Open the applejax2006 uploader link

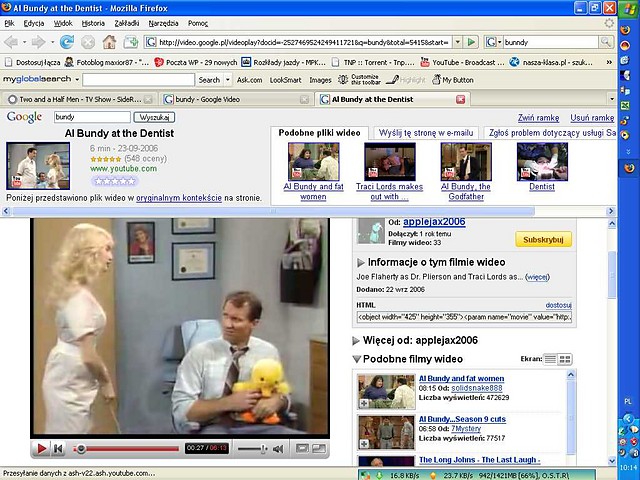tap(434, 222)
